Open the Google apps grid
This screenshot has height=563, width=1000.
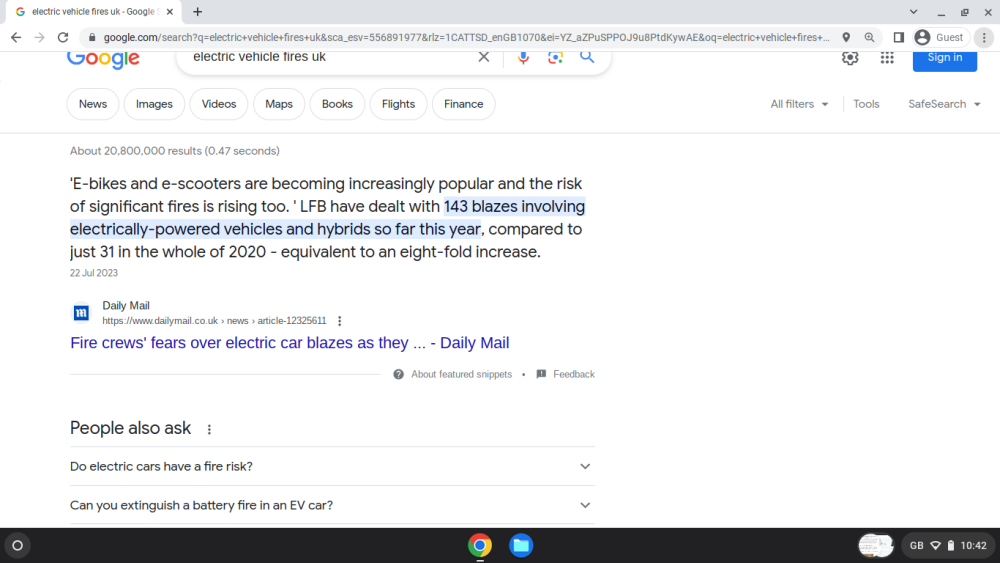click(x=887, y=58)
